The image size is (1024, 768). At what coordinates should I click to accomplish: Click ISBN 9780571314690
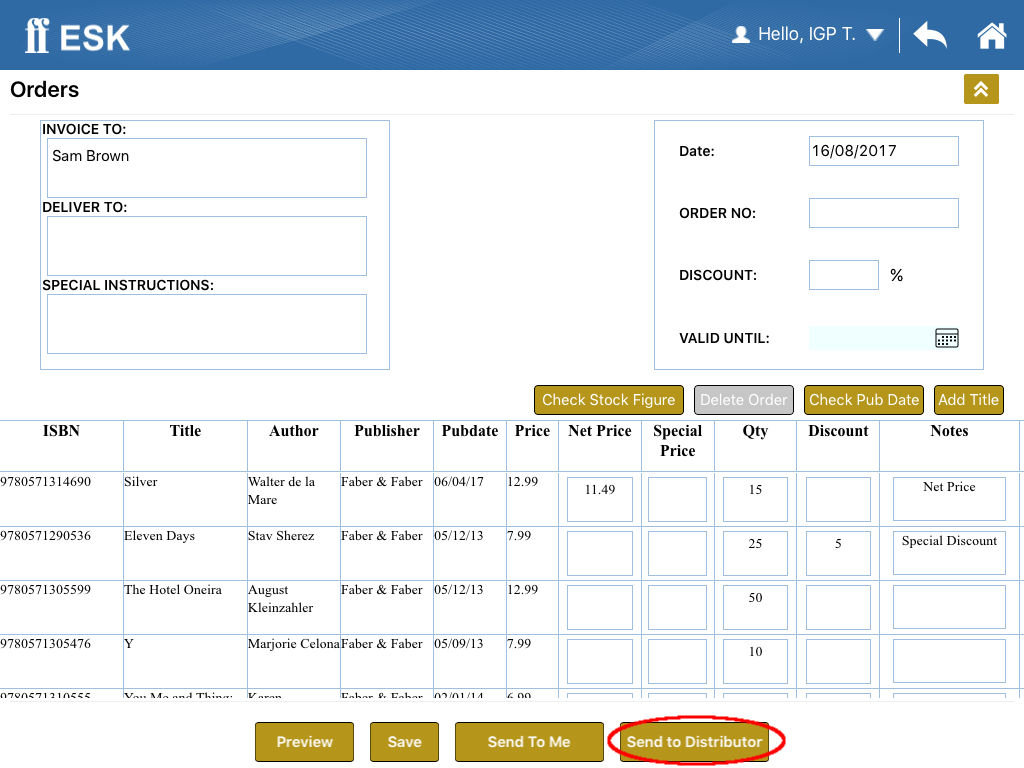pyautogui.click(x=46, y=482)
